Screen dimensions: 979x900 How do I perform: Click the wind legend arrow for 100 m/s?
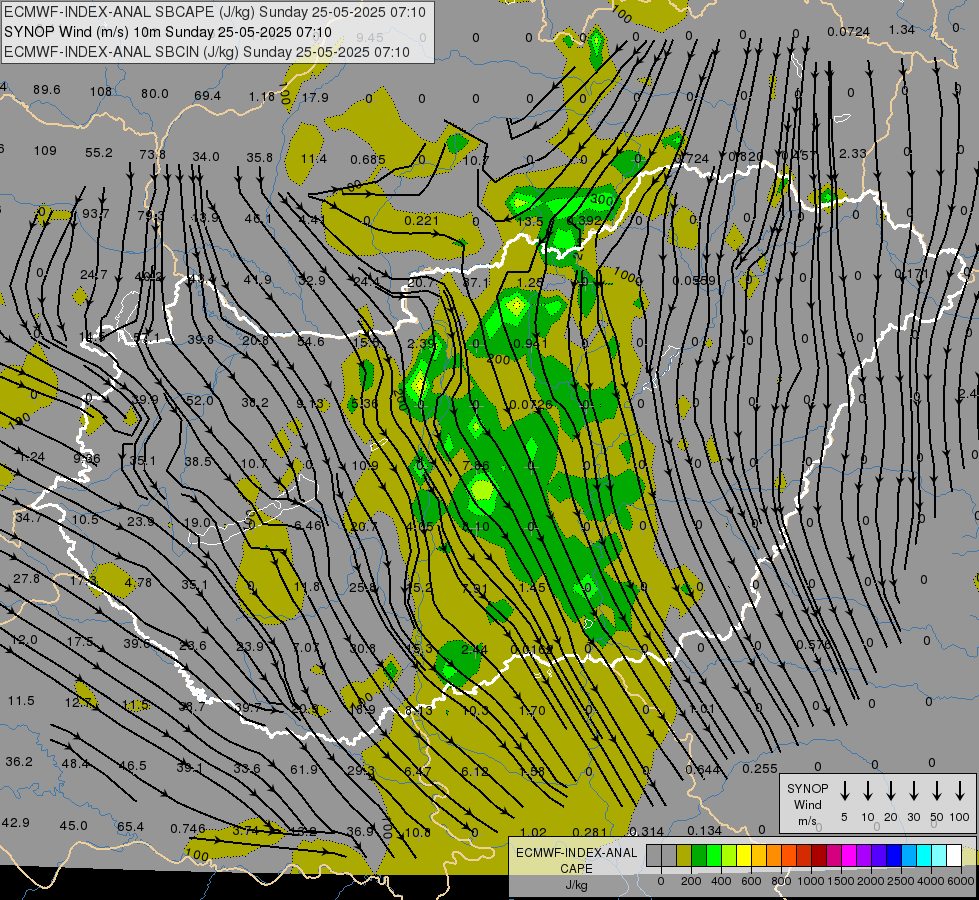(x=960, y=791)
